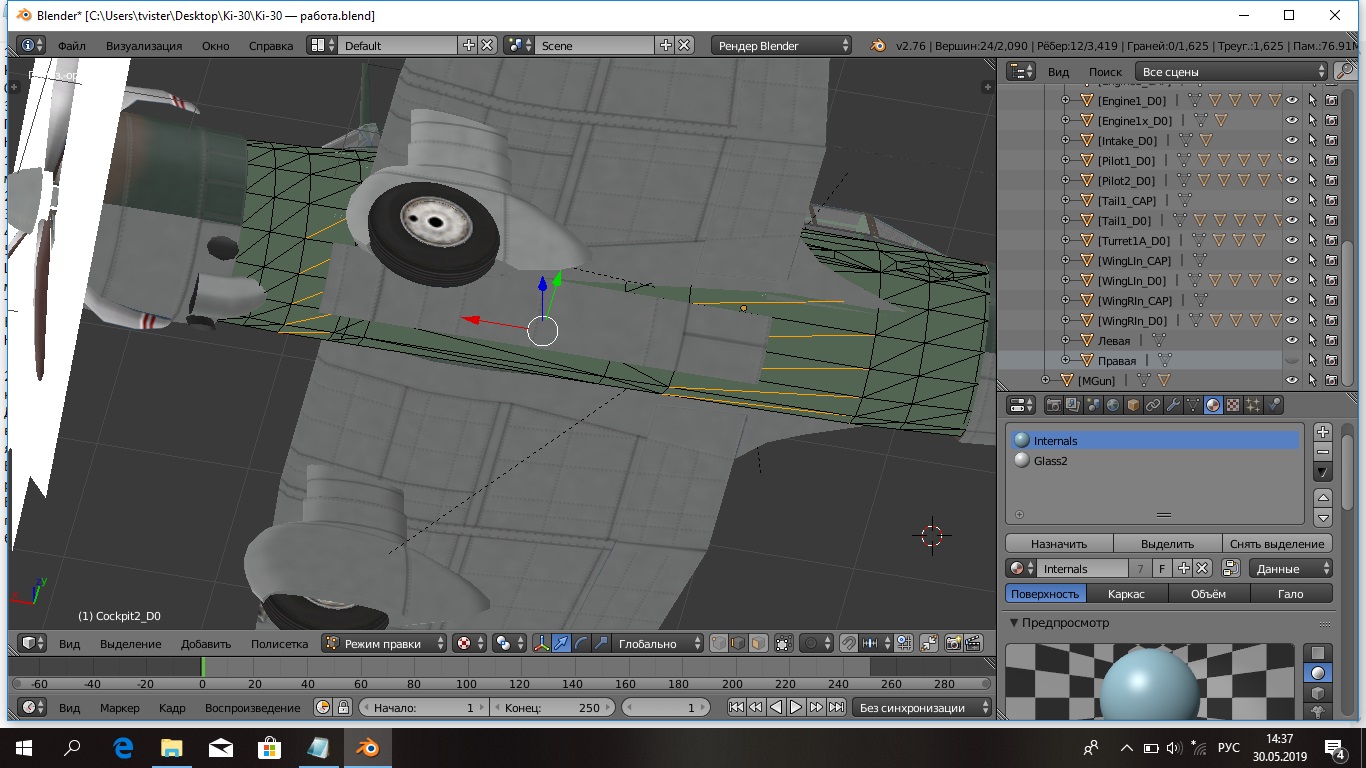Switch to the Каркас material tab
Screen dimensions: 1366x768
coord(1125,594)
